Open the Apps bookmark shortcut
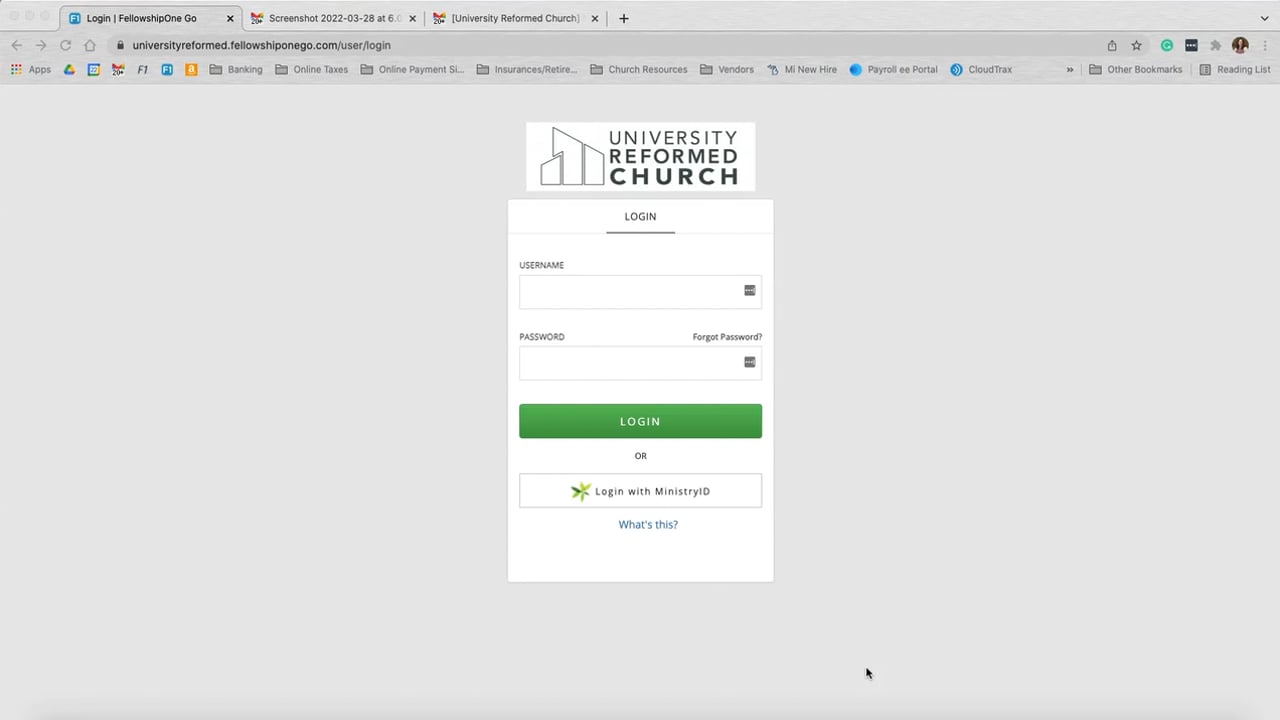The height and width of the screenshot is (720, 1280). (x=31, y=70)
